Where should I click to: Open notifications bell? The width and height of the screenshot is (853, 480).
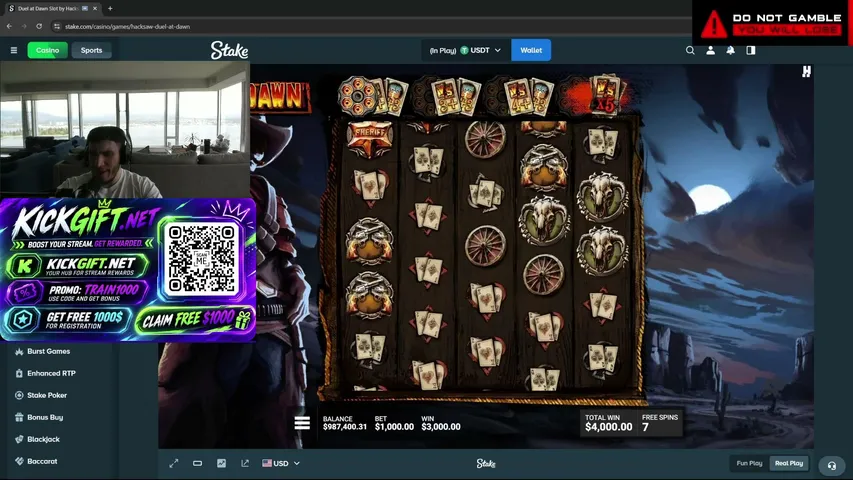click(x=731, y=50)
